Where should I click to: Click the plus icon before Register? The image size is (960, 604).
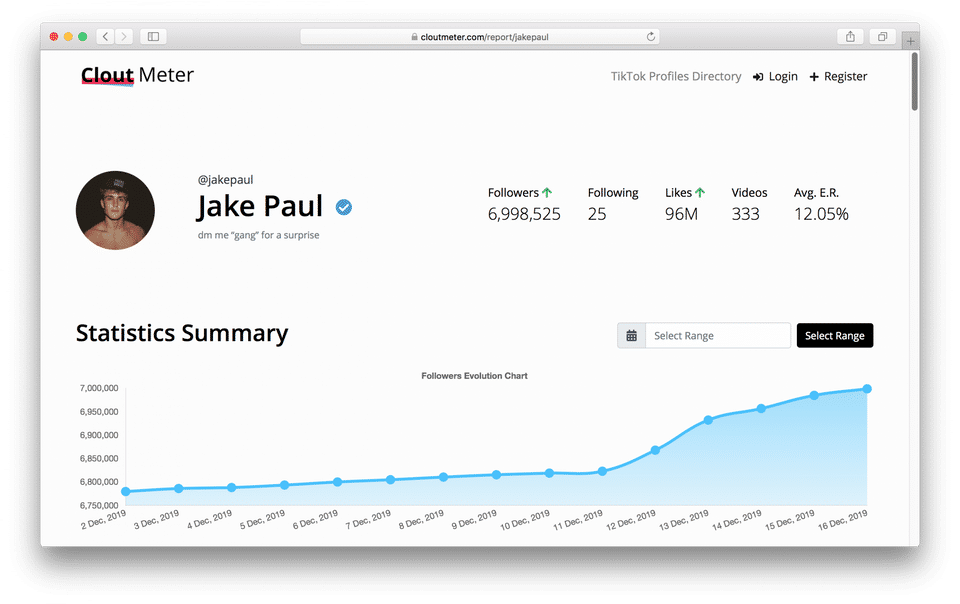point(814,76)
